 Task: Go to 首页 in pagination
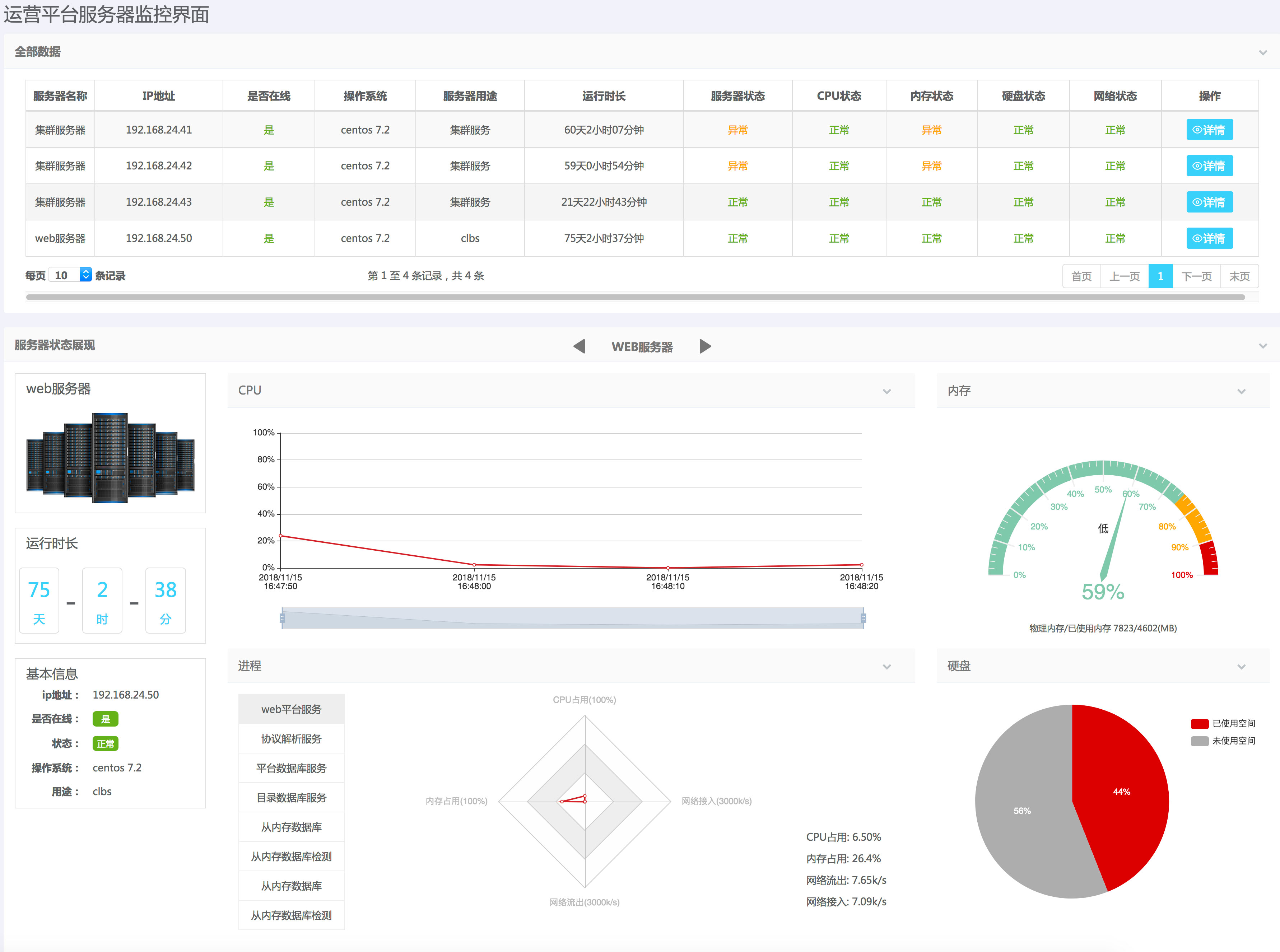pos(1081,276)
